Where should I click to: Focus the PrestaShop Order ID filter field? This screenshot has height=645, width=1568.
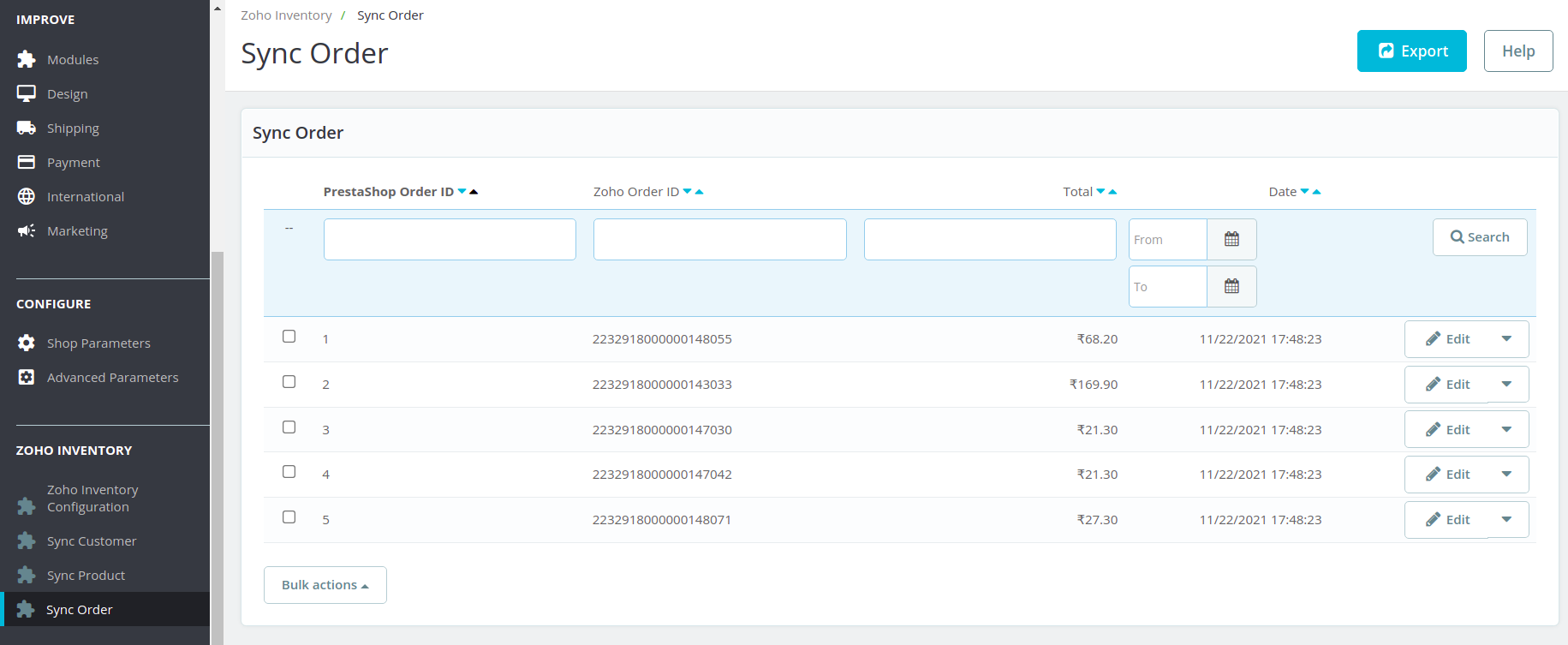[450, 239]
